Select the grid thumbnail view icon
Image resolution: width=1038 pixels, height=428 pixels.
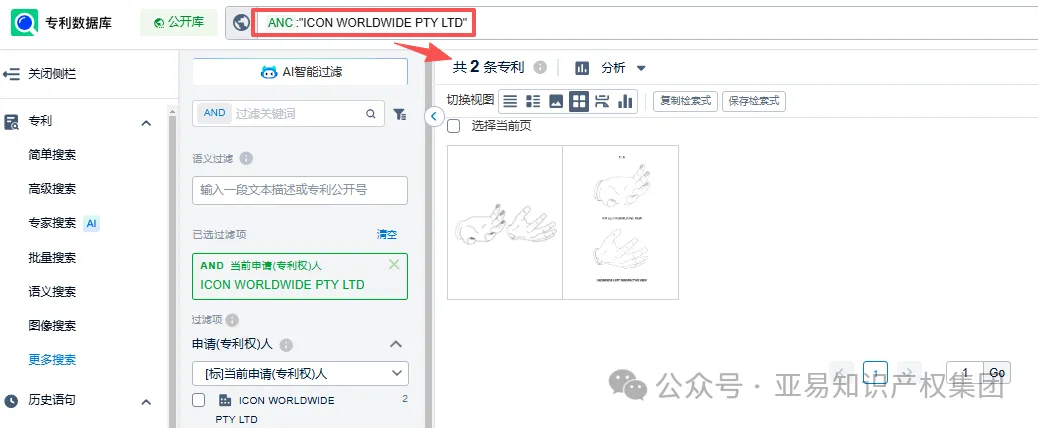click(579, 101)
